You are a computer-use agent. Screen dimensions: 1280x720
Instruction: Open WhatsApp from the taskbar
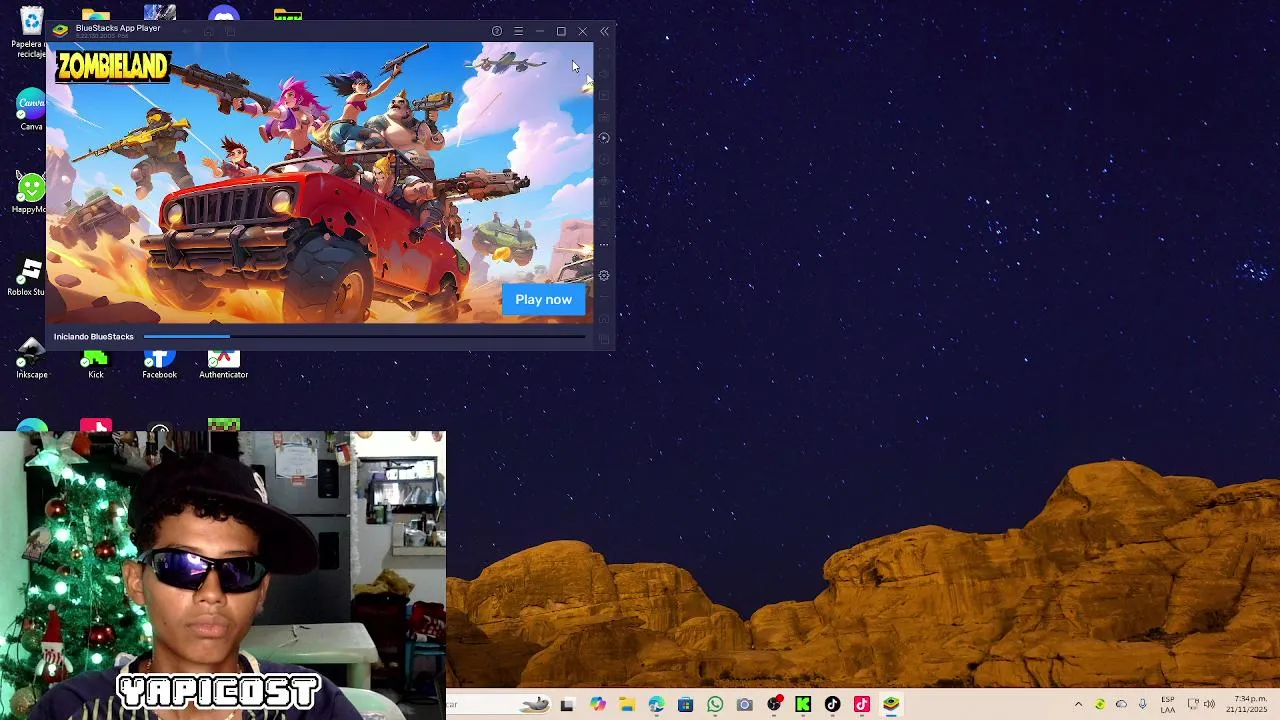pyautogui.click(x=715, y=705)
